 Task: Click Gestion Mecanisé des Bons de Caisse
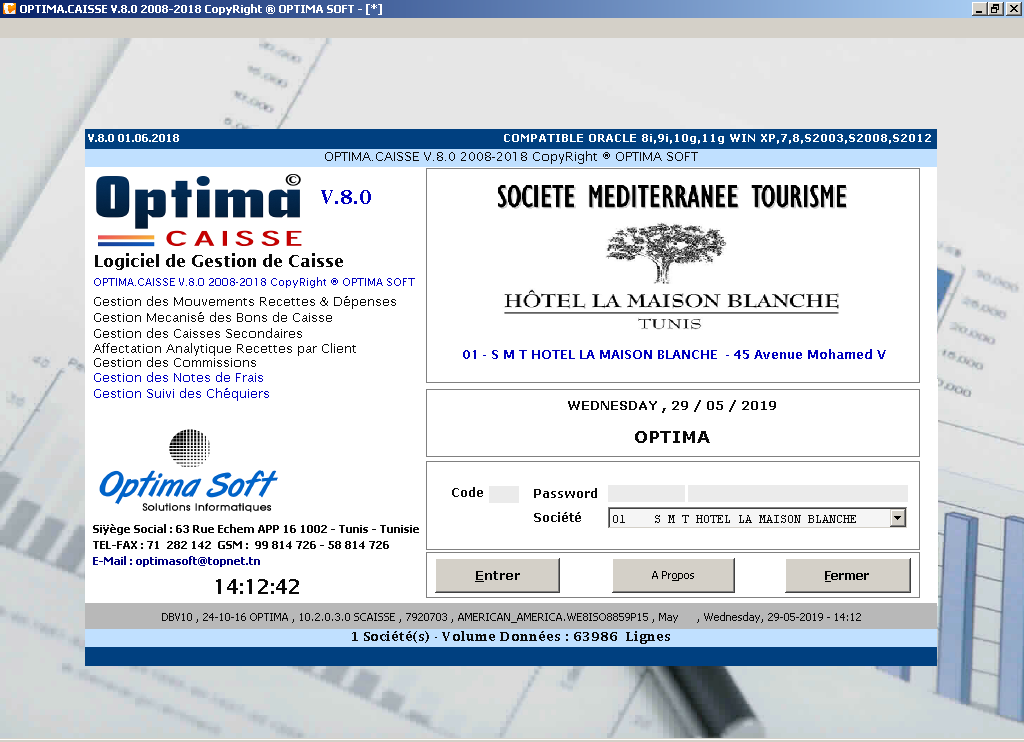(213, 317)
